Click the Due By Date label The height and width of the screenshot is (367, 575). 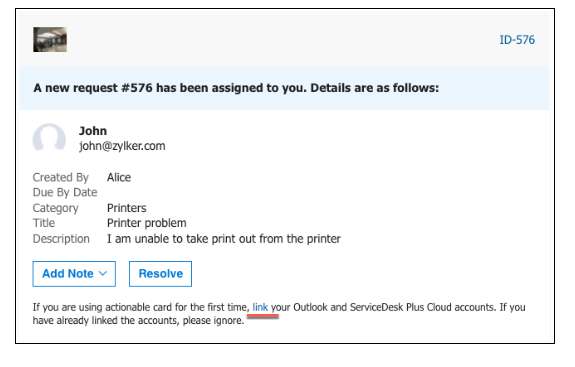pos(65,192)
